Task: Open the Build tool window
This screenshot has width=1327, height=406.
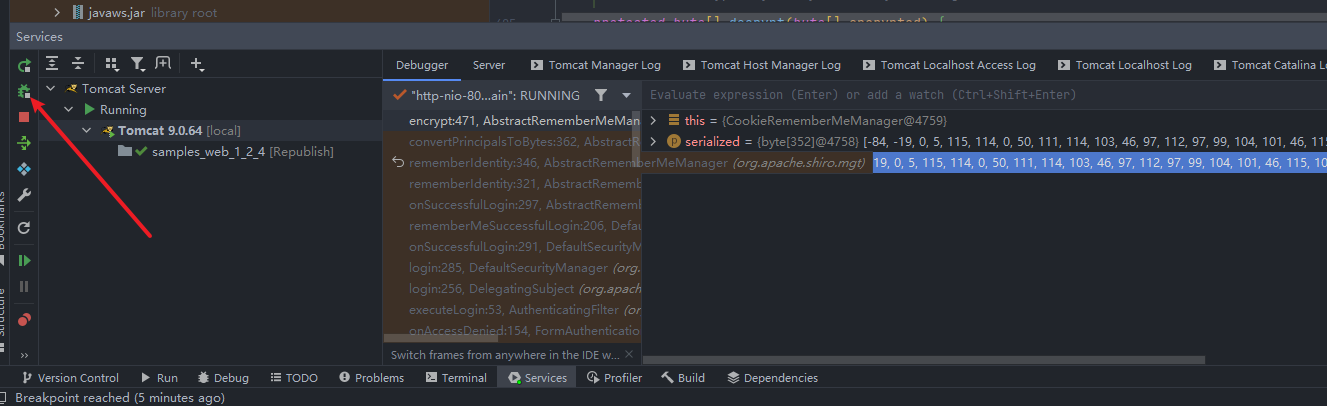Action: tap(682, 378)
